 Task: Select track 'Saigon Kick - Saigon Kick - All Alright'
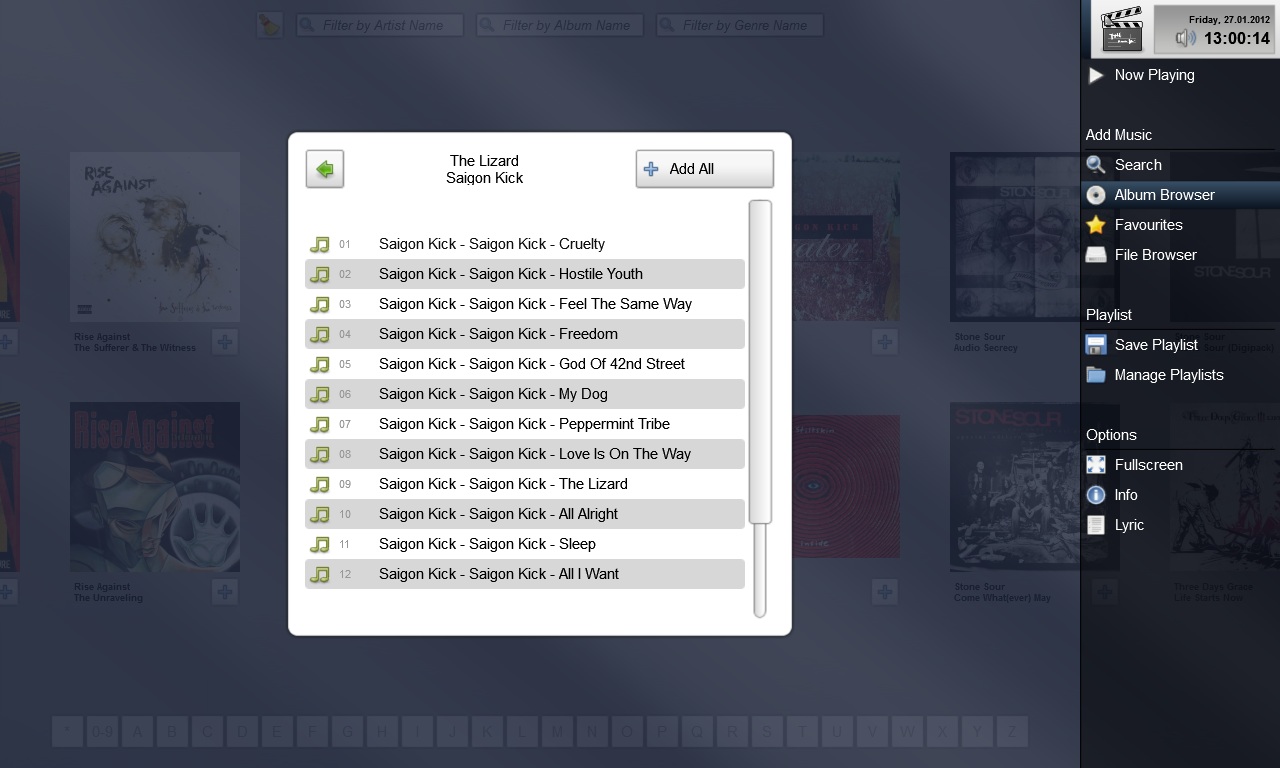(x=525, y=514)
